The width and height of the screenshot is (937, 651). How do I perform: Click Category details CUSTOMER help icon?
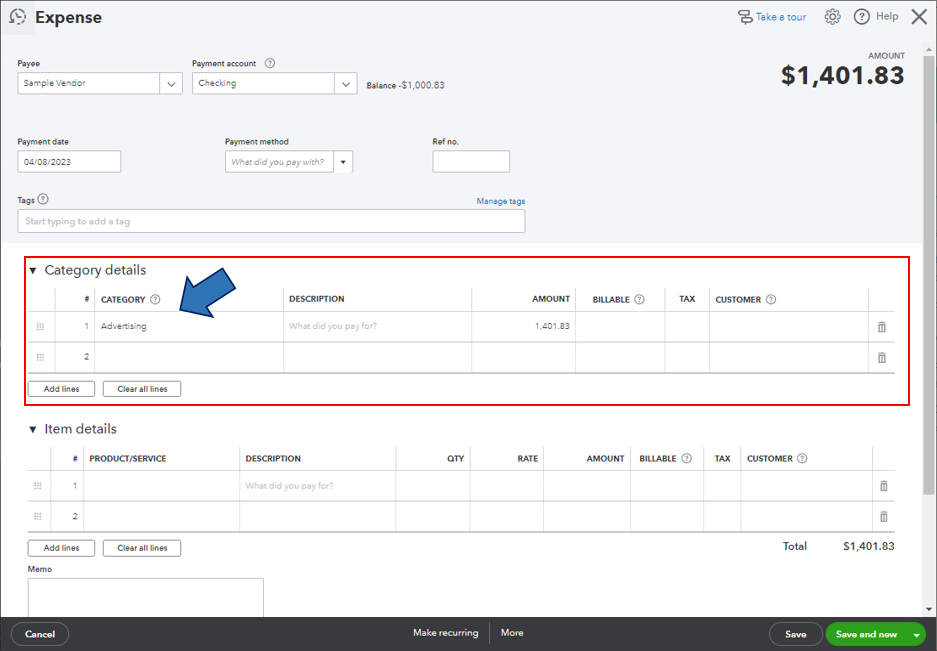pos(771,299)
